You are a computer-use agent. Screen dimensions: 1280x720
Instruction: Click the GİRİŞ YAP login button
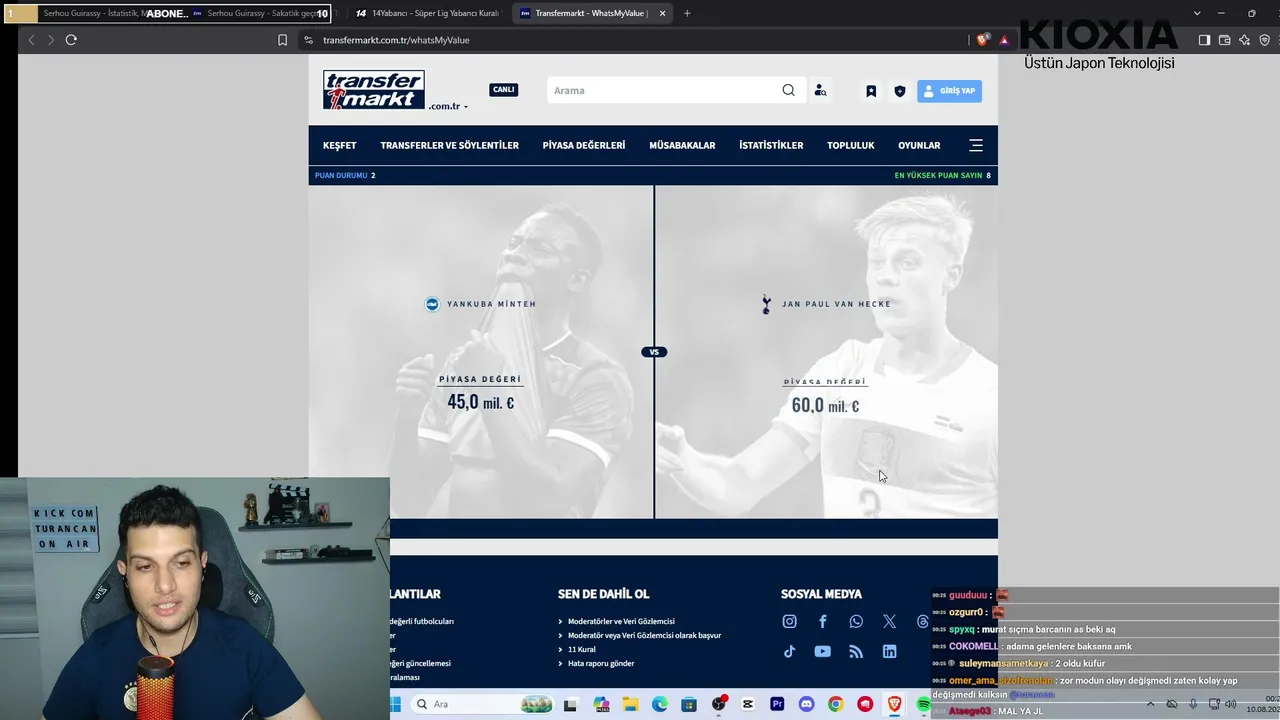pos(949,91)
